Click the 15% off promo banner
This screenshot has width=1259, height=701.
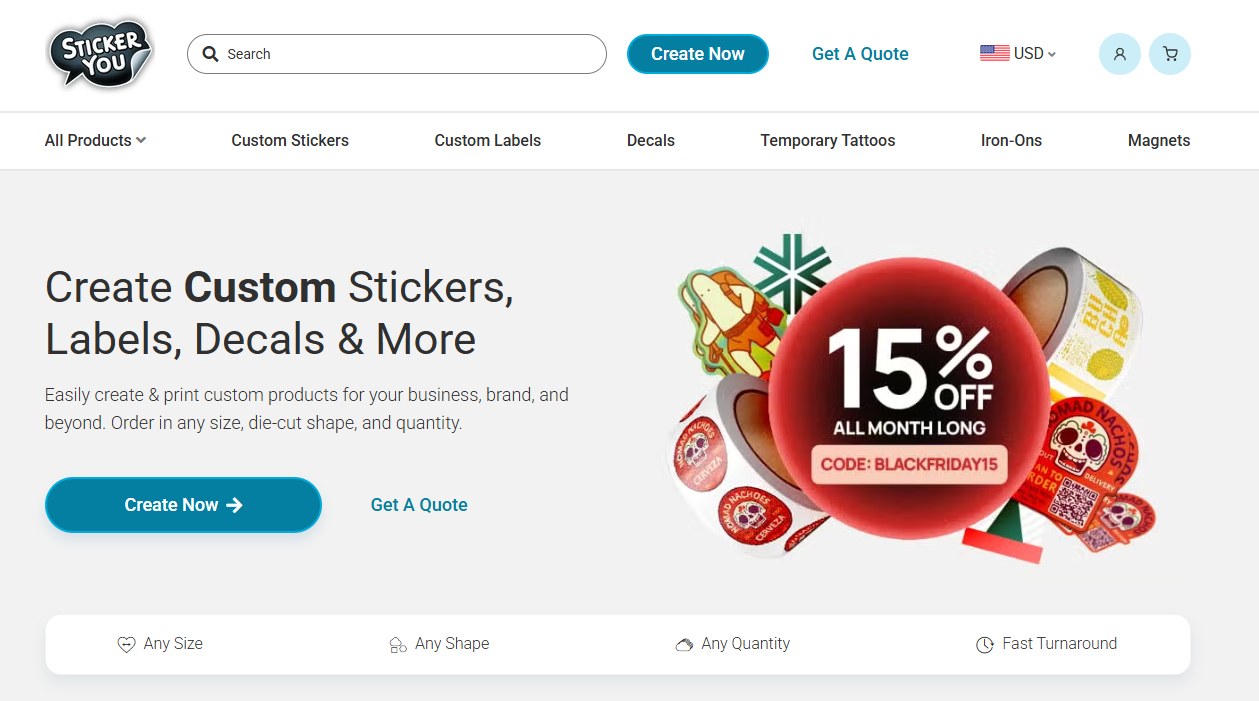point(909,400)
